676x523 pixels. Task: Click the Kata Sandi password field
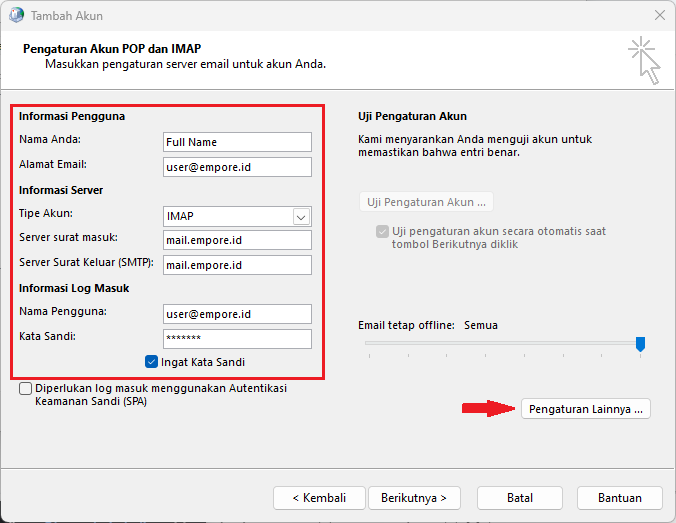237,339
